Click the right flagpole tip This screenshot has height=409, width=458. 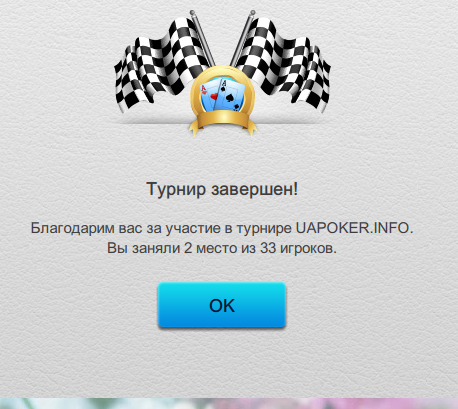[253, 13]
